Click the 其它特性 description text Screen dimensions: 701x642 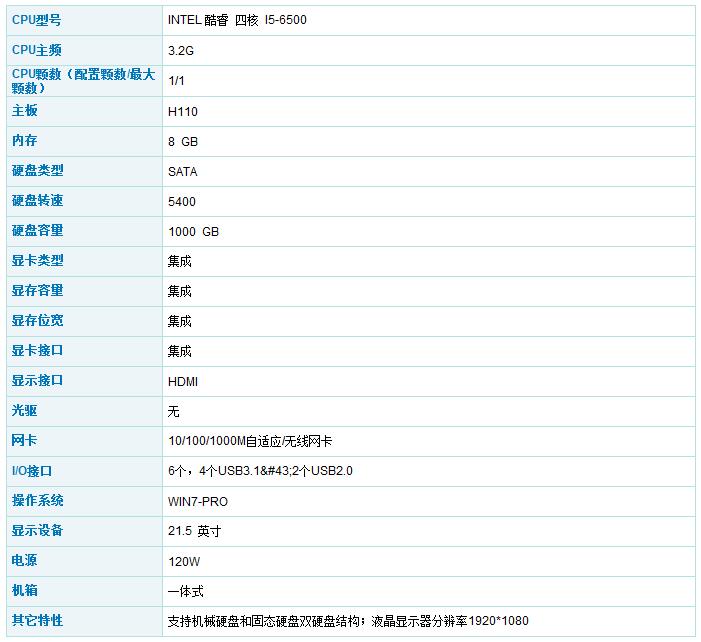(347, 621)
